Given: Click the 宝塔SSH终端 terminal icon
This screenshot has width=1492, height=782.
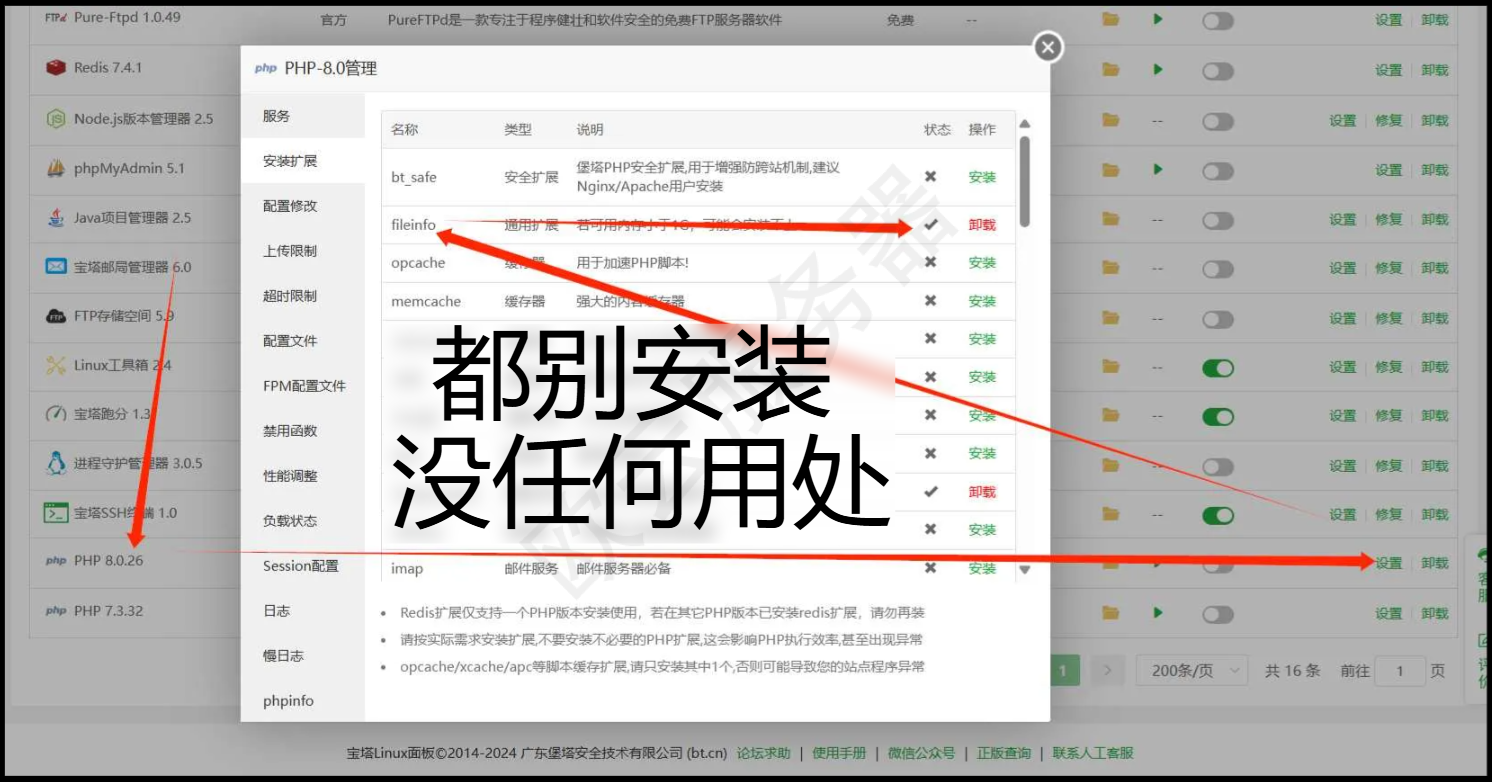Looking at the screenshot, I should [56, 513].
